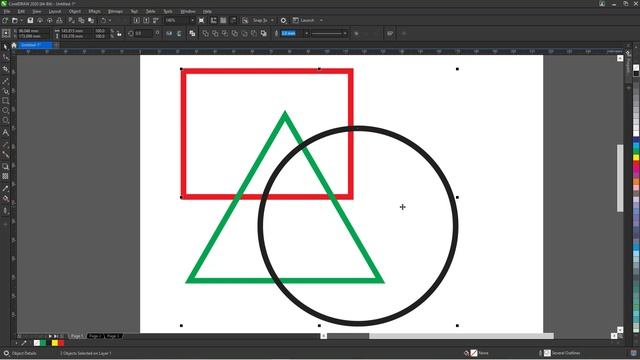Click green swatch in document palette
This screenshot has width=640, height=360.
(x=43, y=343)
